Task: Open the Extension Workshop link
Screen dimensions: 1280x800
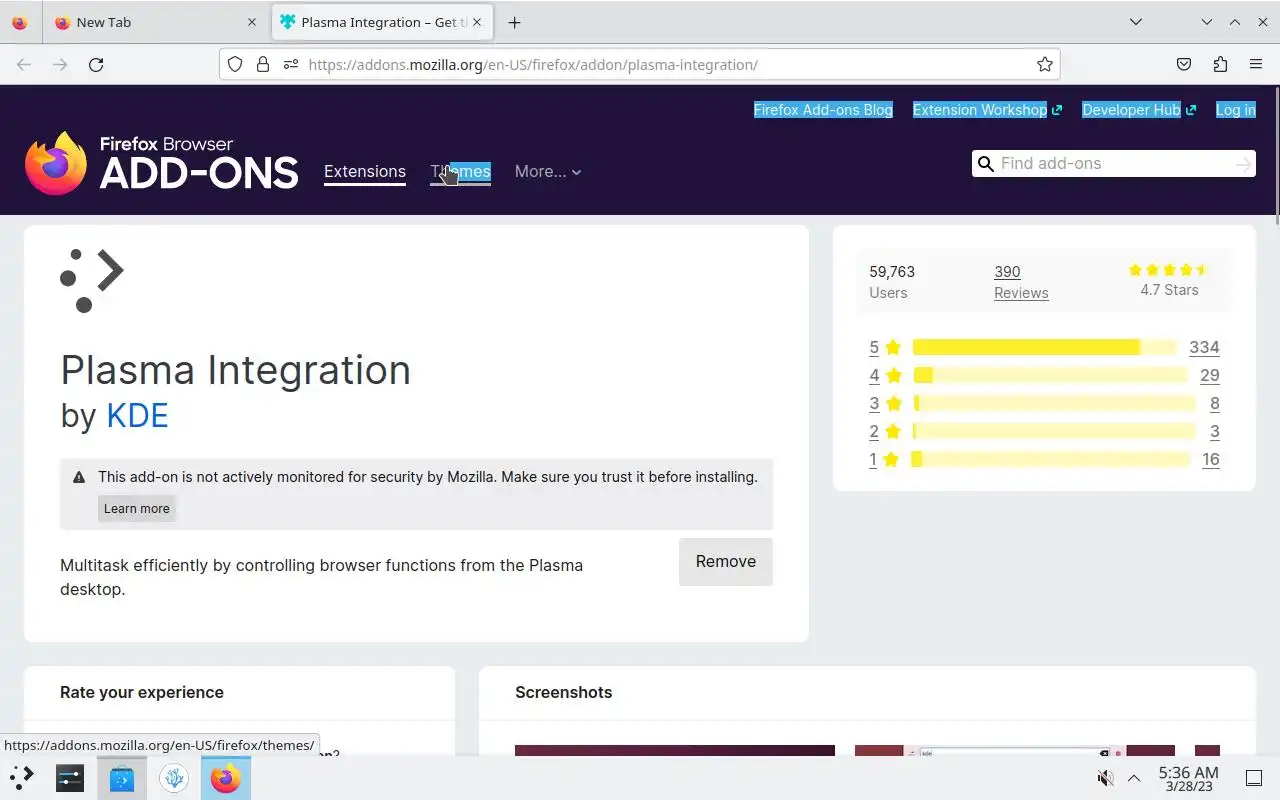Action: point(987,110)
